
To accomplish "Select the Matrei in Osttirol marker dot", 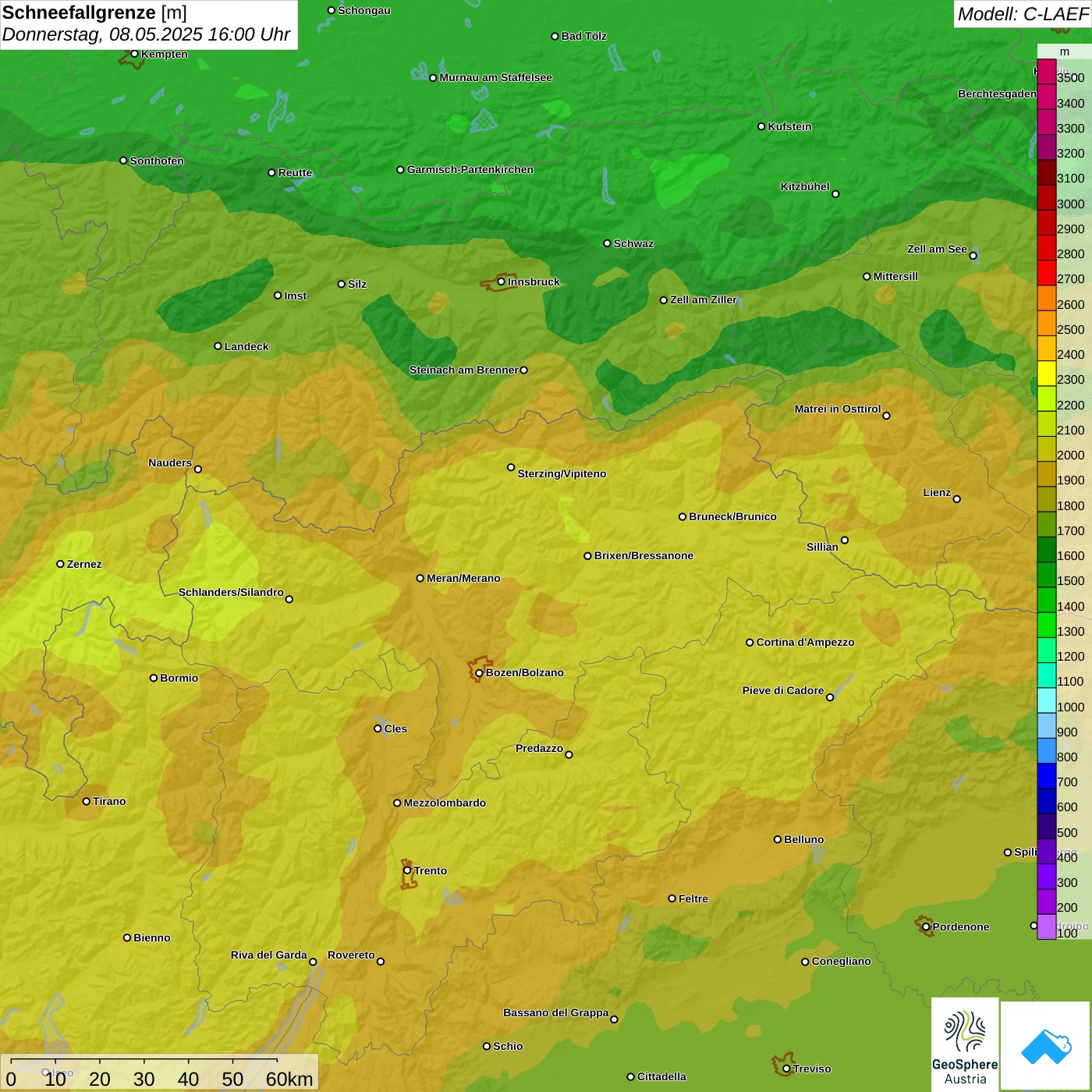I will pyautogui.click(x=886, y=416).
